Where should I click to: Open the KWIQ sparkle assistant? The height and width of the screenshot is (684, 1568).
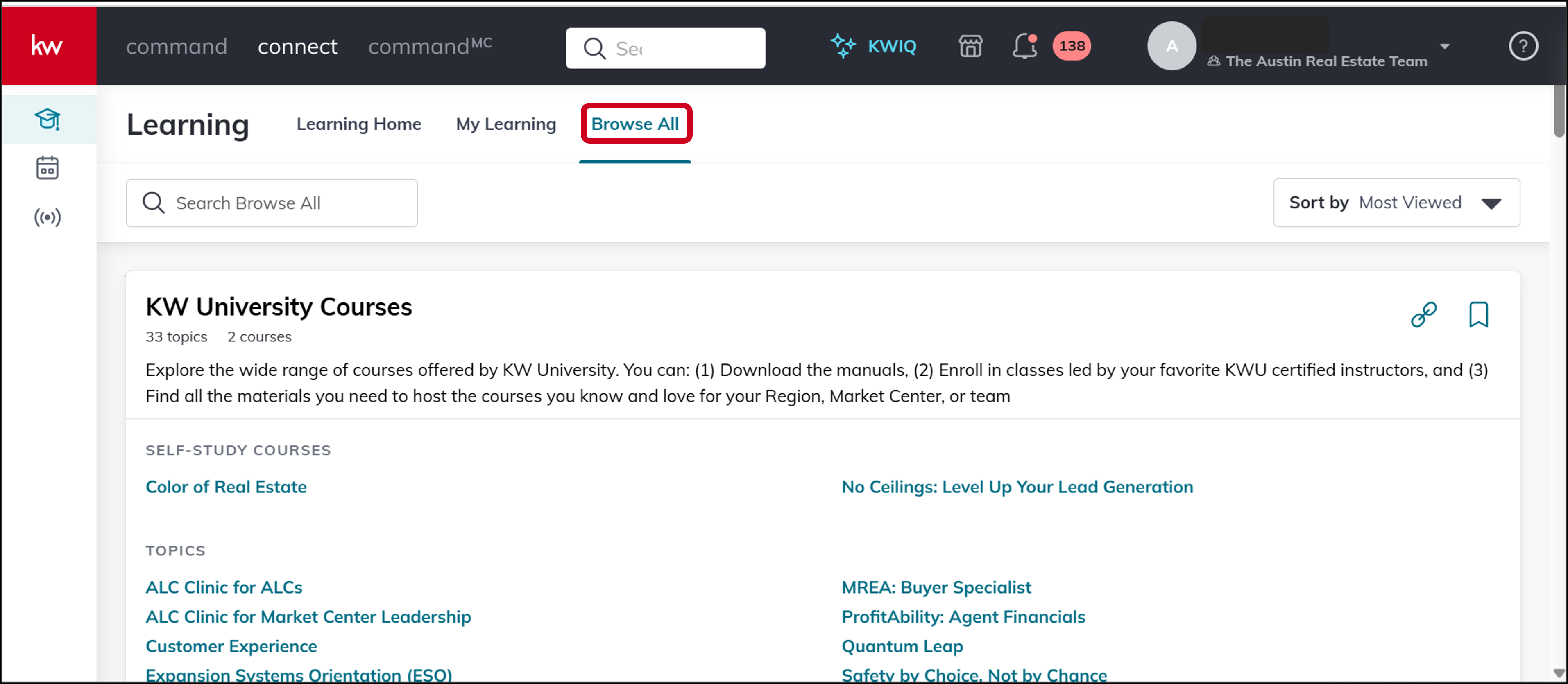coord(873,46)
